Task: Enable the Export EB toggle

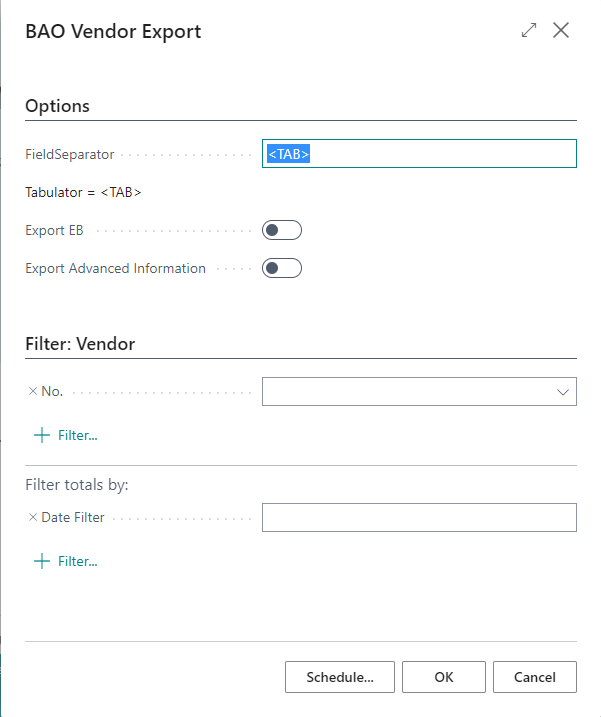Action: click(282, 230)
